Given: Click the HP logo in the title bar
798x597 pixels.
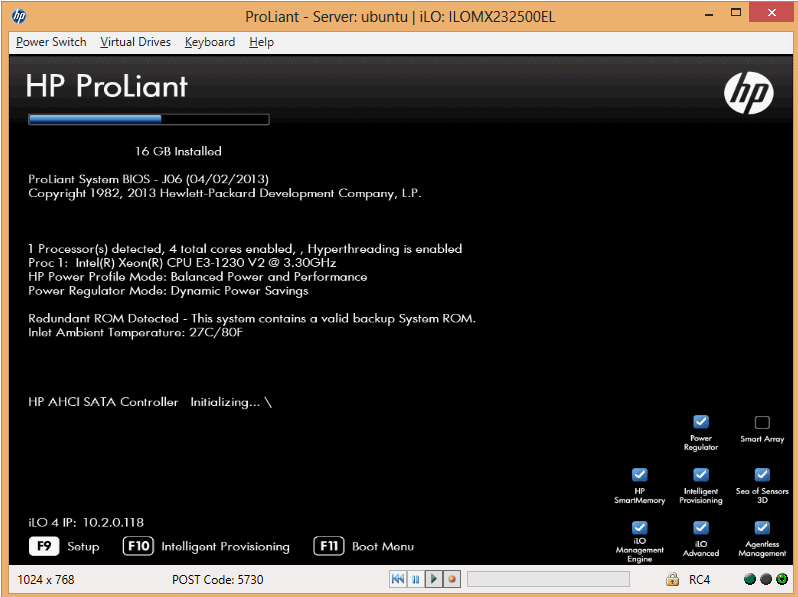Looking at the screenshot, I should pyautogui.click(x=19, y=16).
